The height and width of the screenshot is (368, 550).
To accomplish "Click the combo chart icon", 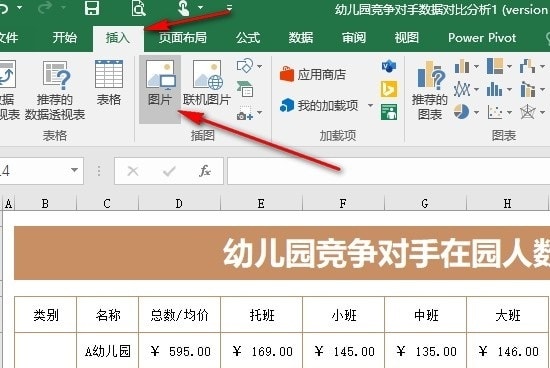I will [528, 89].
